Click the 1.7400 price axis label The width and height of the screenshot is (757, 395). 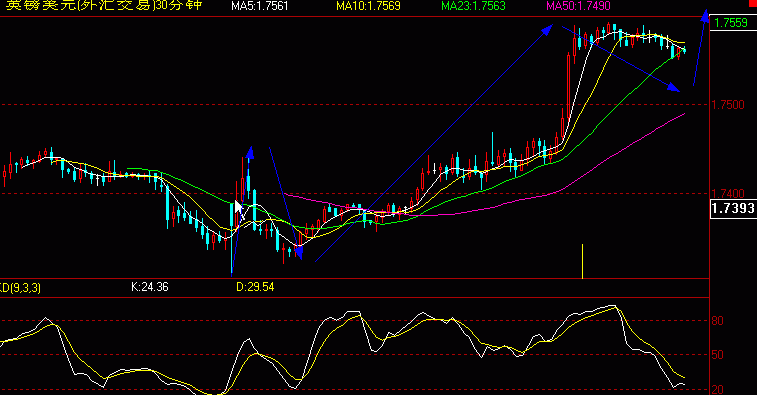point(729,194)
